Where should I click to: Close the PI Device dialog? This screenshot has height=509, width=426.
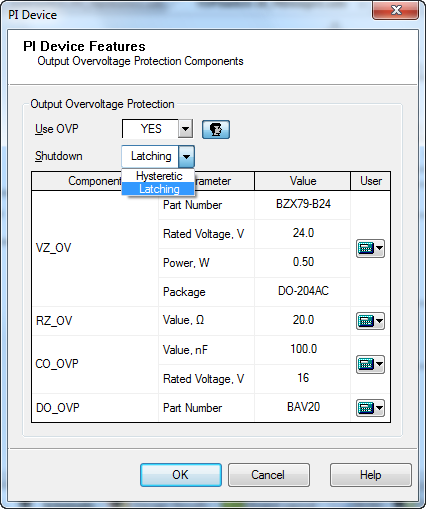tap(396, 10)
